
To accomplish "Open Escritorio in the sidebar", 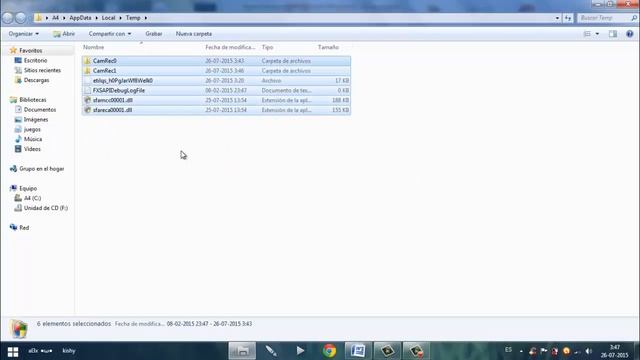I will coord(35,60).
